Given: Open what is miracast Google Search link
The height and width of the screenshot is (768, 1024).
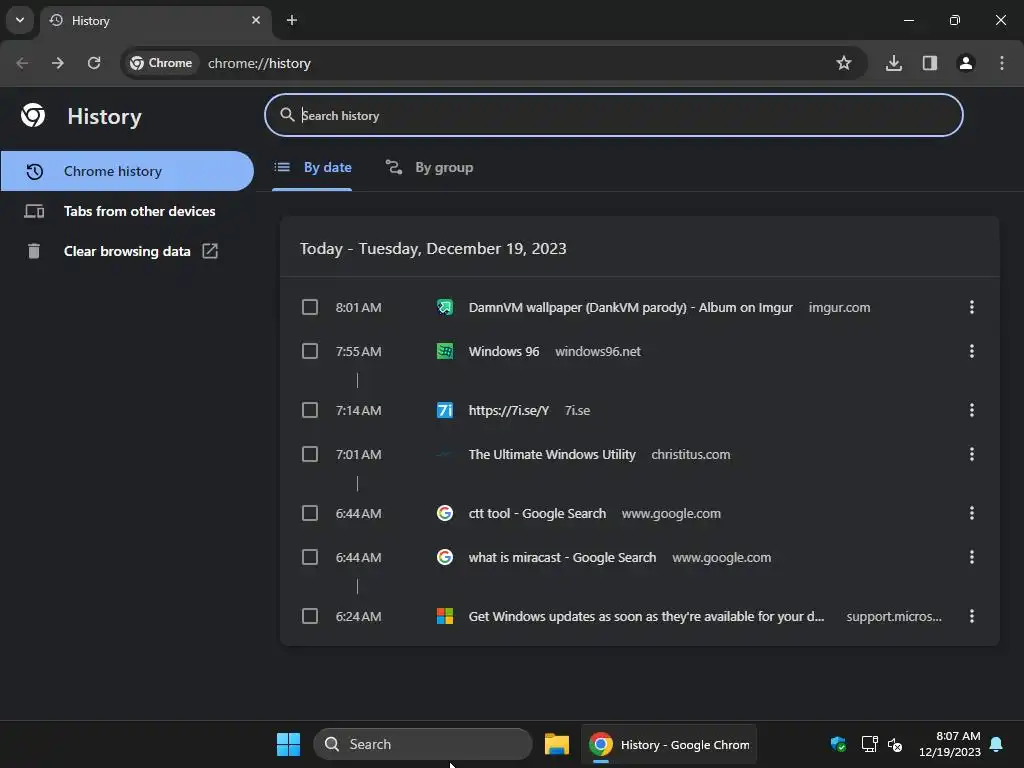Looking at the screenshot, I should pyautogui.click(x=562, y=558).
